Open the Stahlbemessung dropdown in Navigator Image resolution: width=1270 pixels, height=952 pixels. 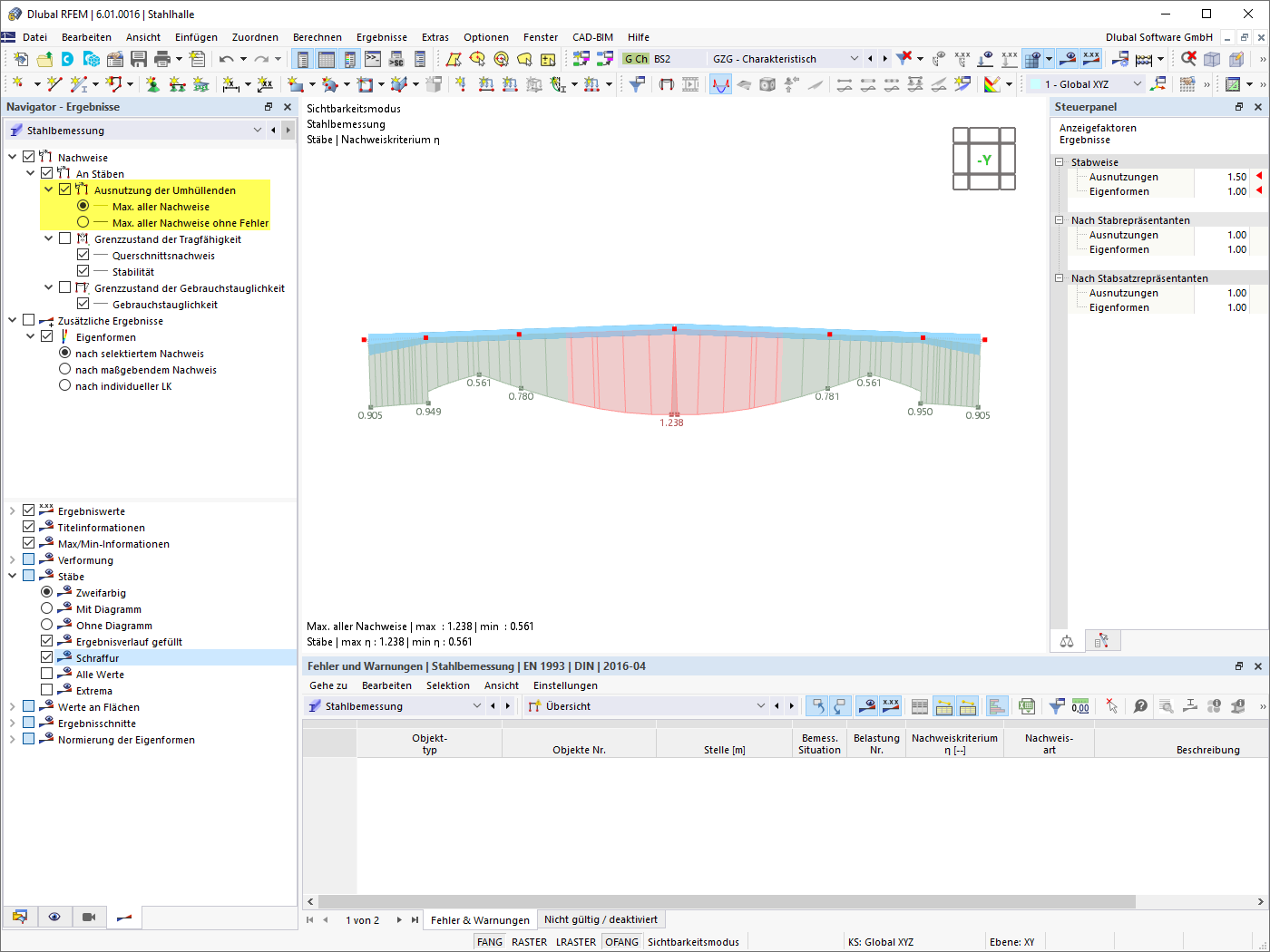(258, 131)
